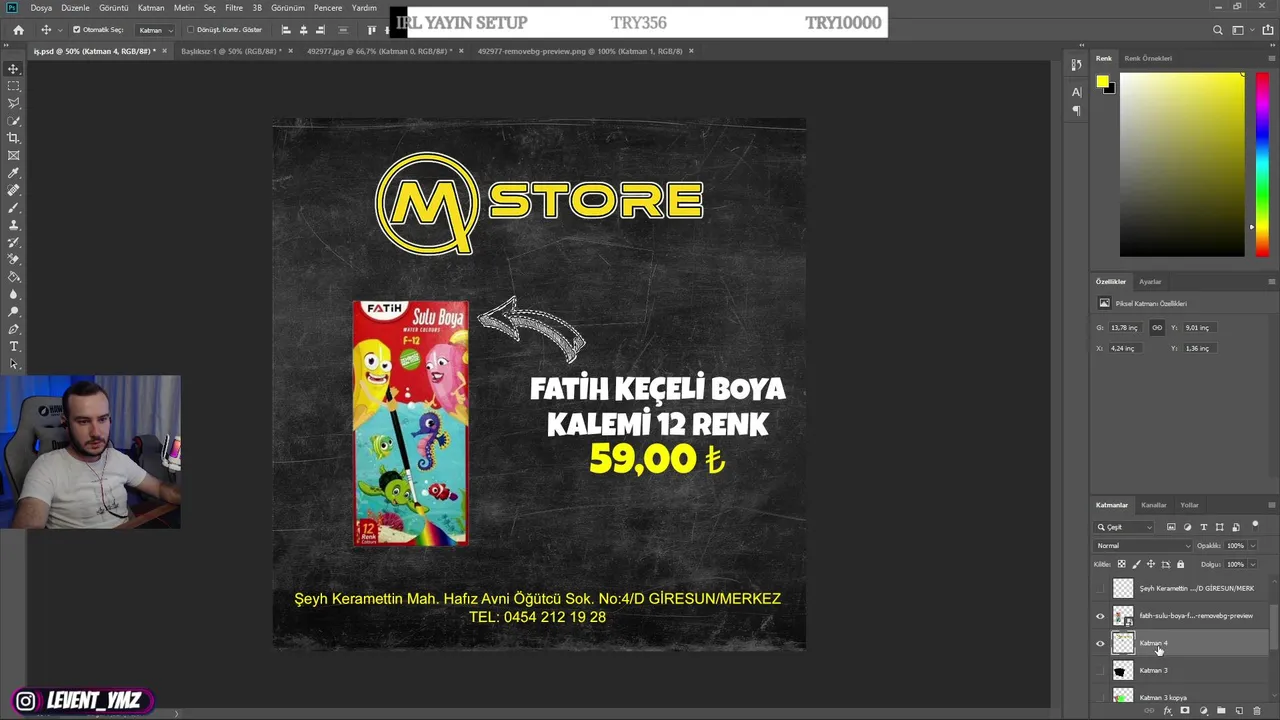Hide the fatih-sulu-boya removebg-preview layer
Image resolution: width=1280 pixels, height=720 pixels.
(x=1101, y=616)
